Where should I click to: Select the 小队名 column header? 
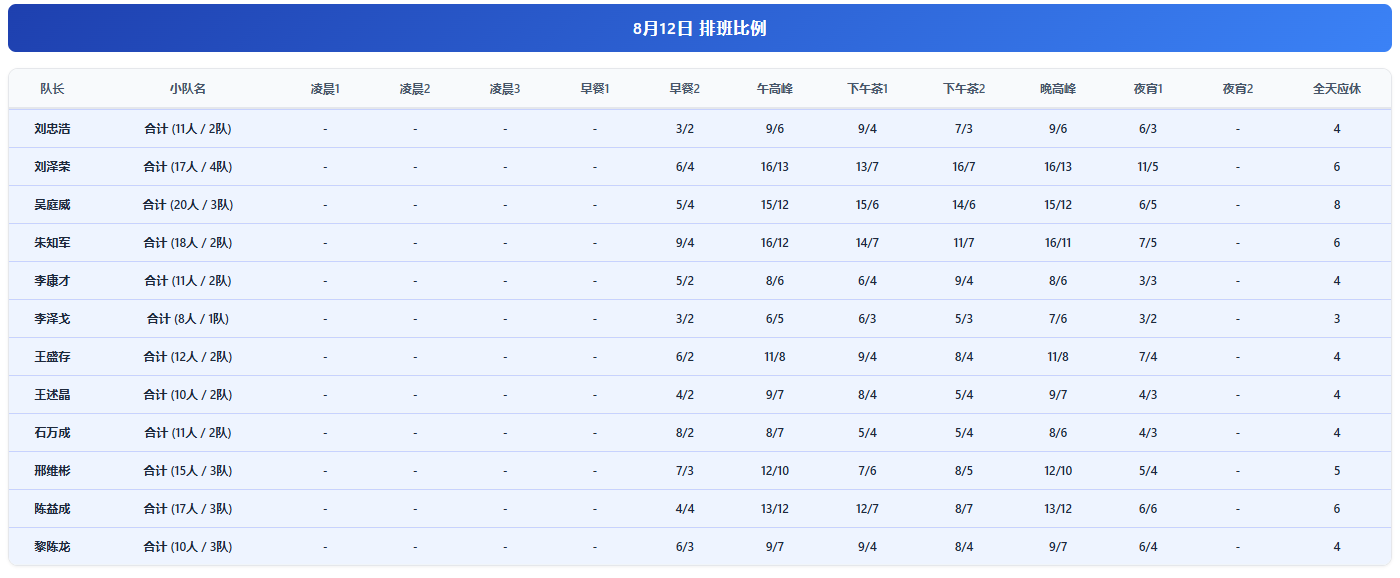[187, 89]
